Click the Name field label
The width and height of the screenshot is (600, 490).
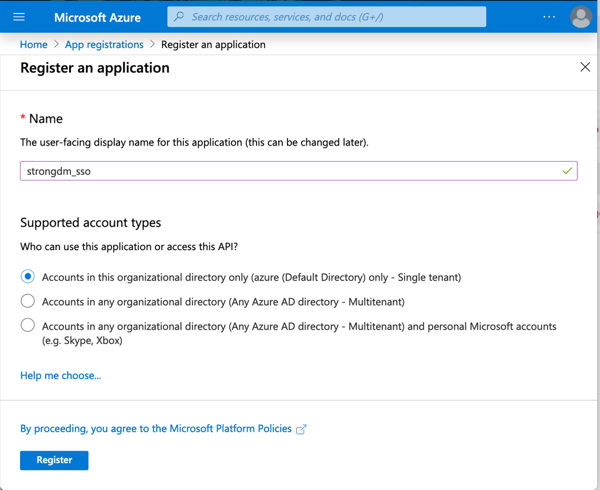tap(46, 119)
